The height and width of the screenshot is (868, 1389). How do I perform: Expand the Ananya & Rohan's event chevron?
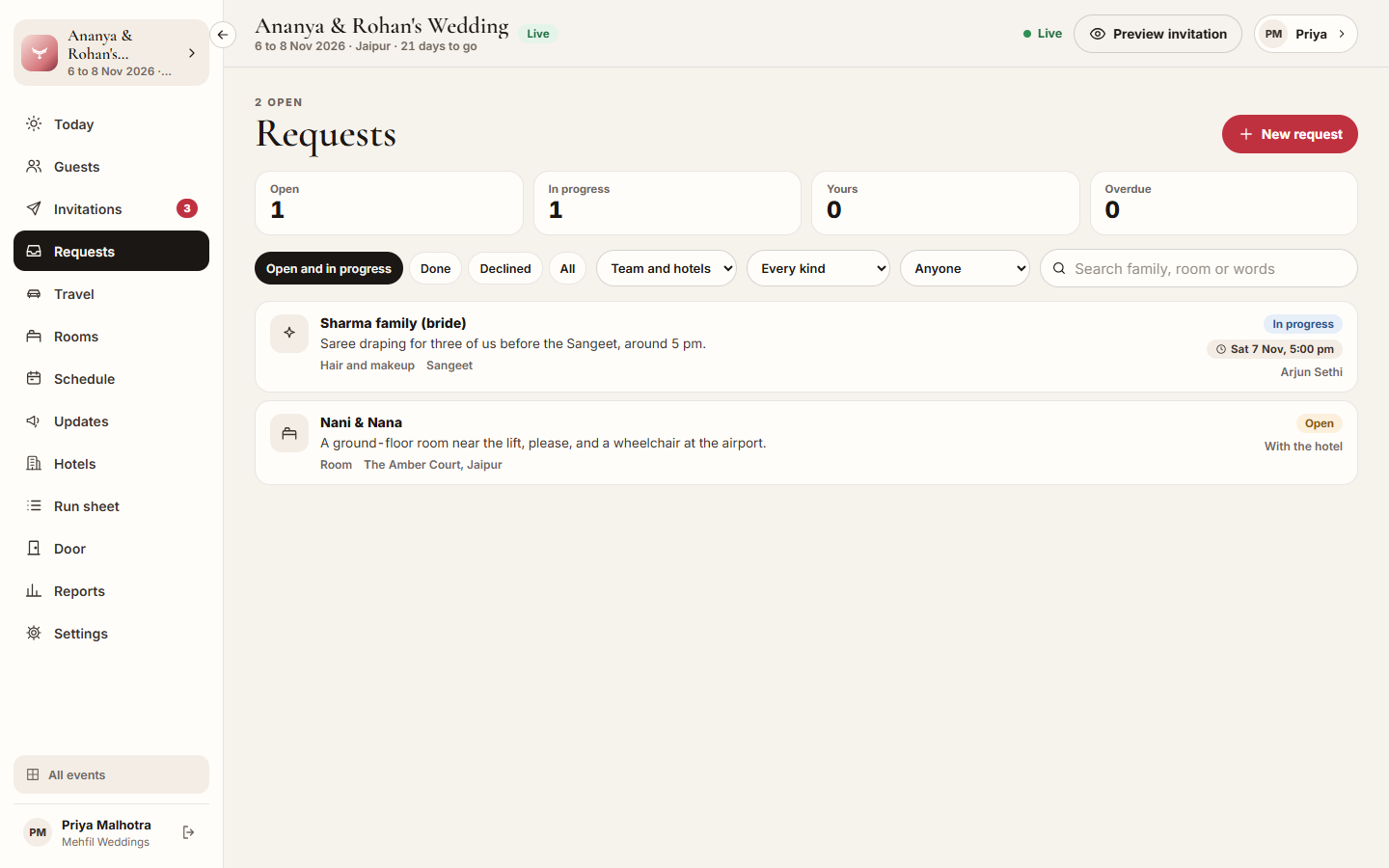click(192, 53)
